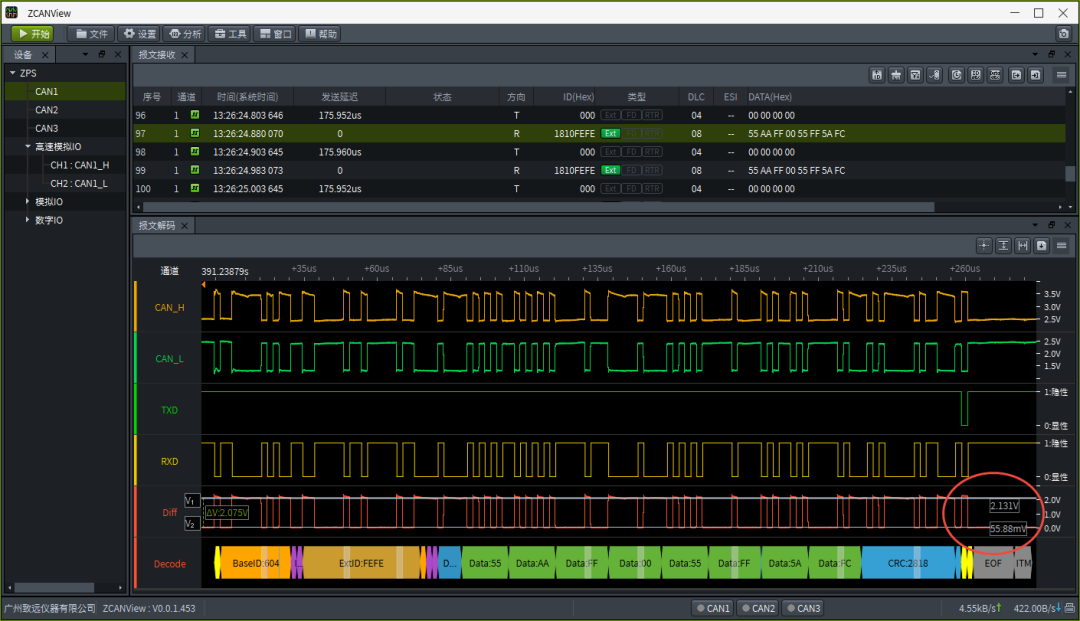Click the save waveform download icon
1080x621 pixels.
(x=1041, y=246)
